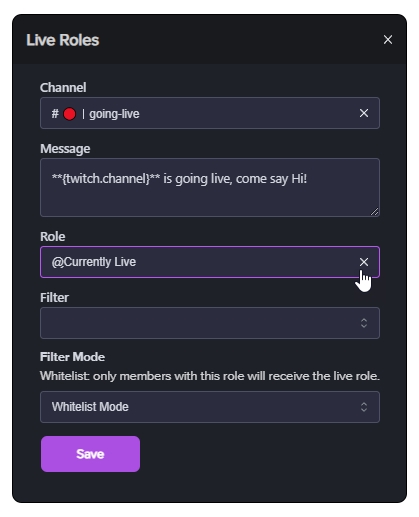Click the Live Roles dialog title
Viewport: 419px width, 517px height.
(63, 40)
